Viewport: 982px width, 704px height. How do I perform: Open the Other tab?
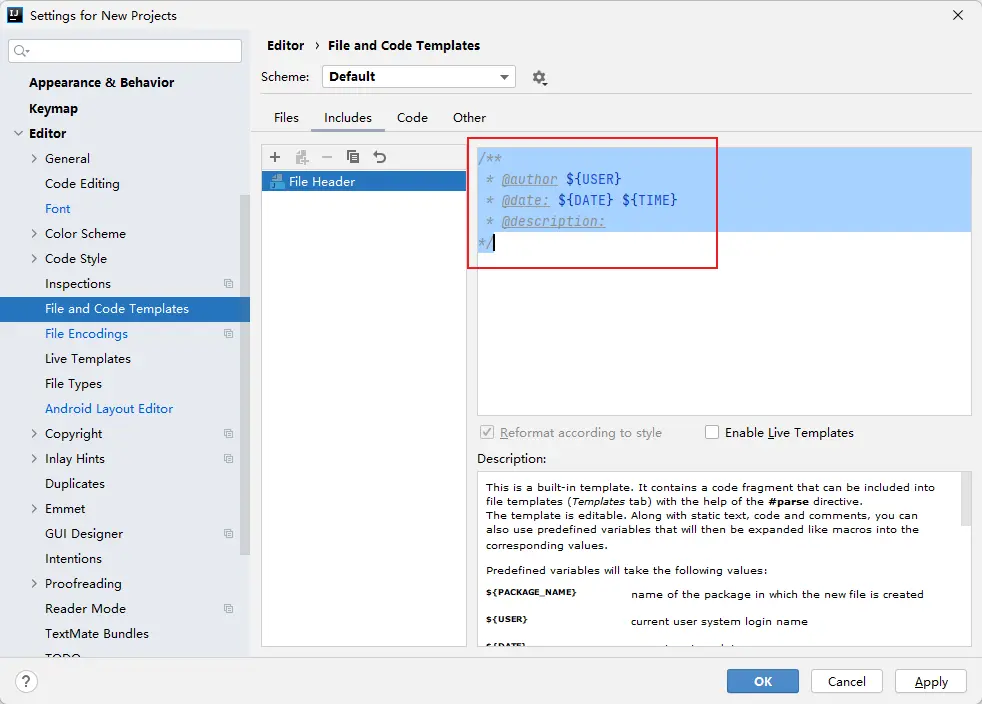(x=469, y=118)
